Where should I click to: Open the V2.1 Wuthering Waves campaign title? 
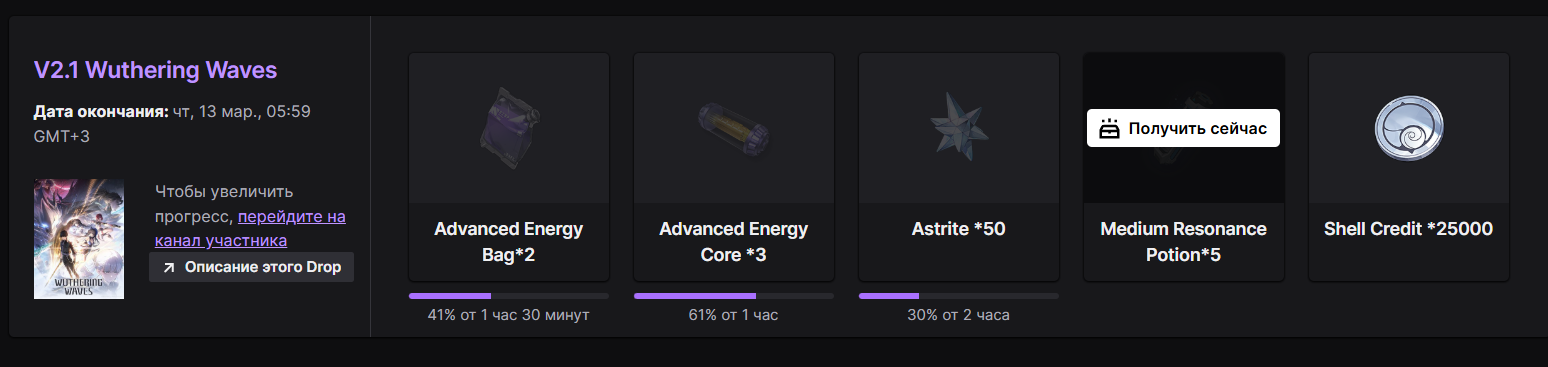(155, 70)
